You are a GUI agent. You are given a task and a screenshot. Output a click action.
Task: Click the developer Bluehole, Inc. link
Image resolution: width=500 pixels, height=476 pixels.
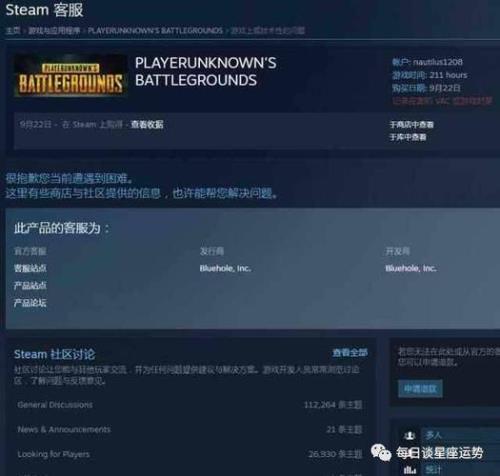click(411, 268)
